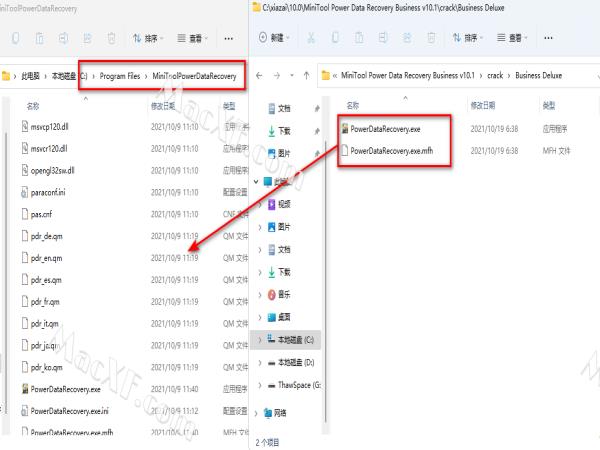Click the Copy icon in the left window toolbar
Image resolution: width=600 pixels, height=450 pixels.
click(15, 38)
